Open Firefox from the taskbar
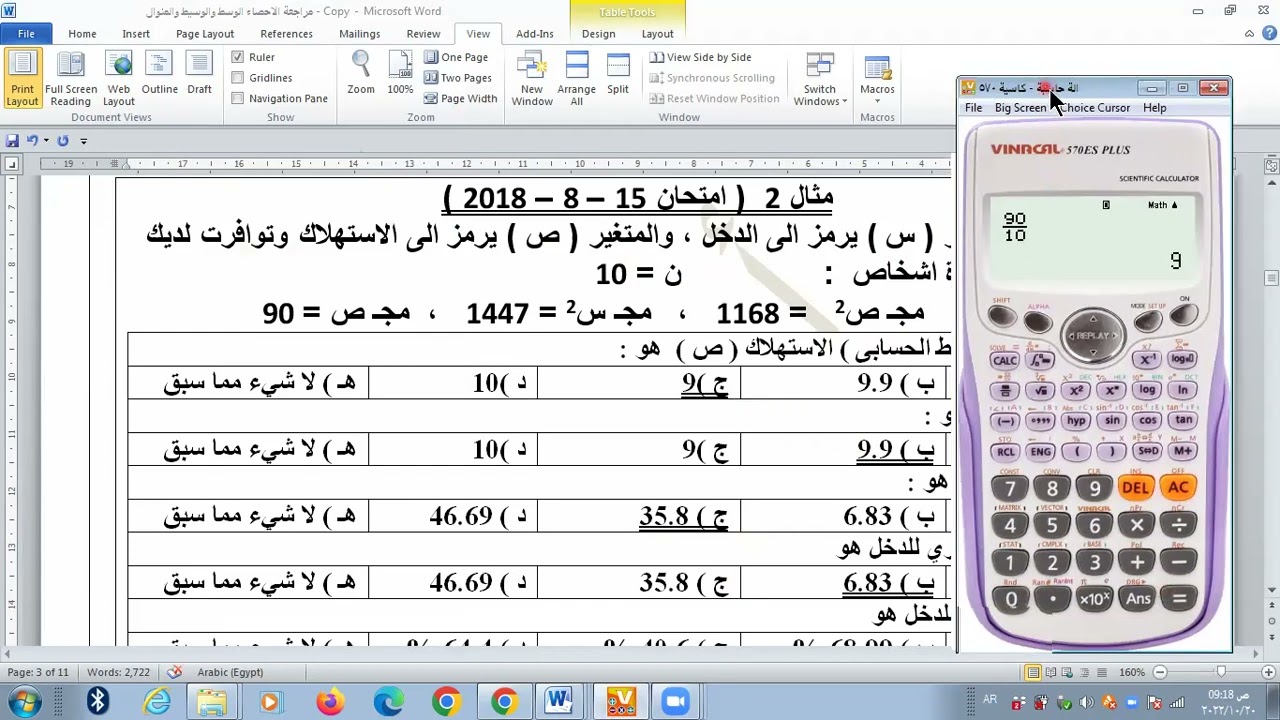Screen dimensions: 1280x720 330,701
